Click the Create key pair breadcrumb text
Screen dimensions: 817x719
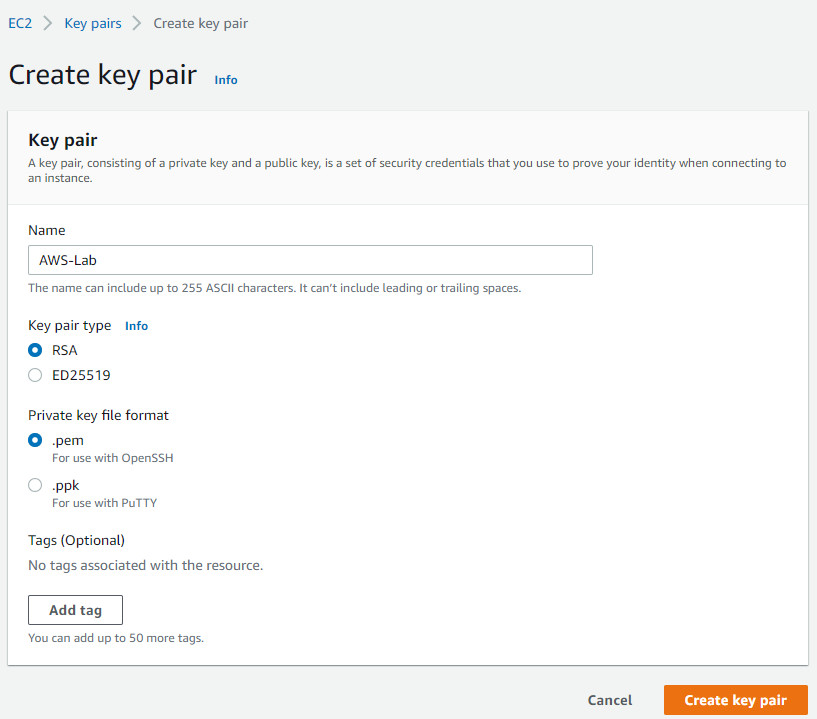(x=201, y=23)
